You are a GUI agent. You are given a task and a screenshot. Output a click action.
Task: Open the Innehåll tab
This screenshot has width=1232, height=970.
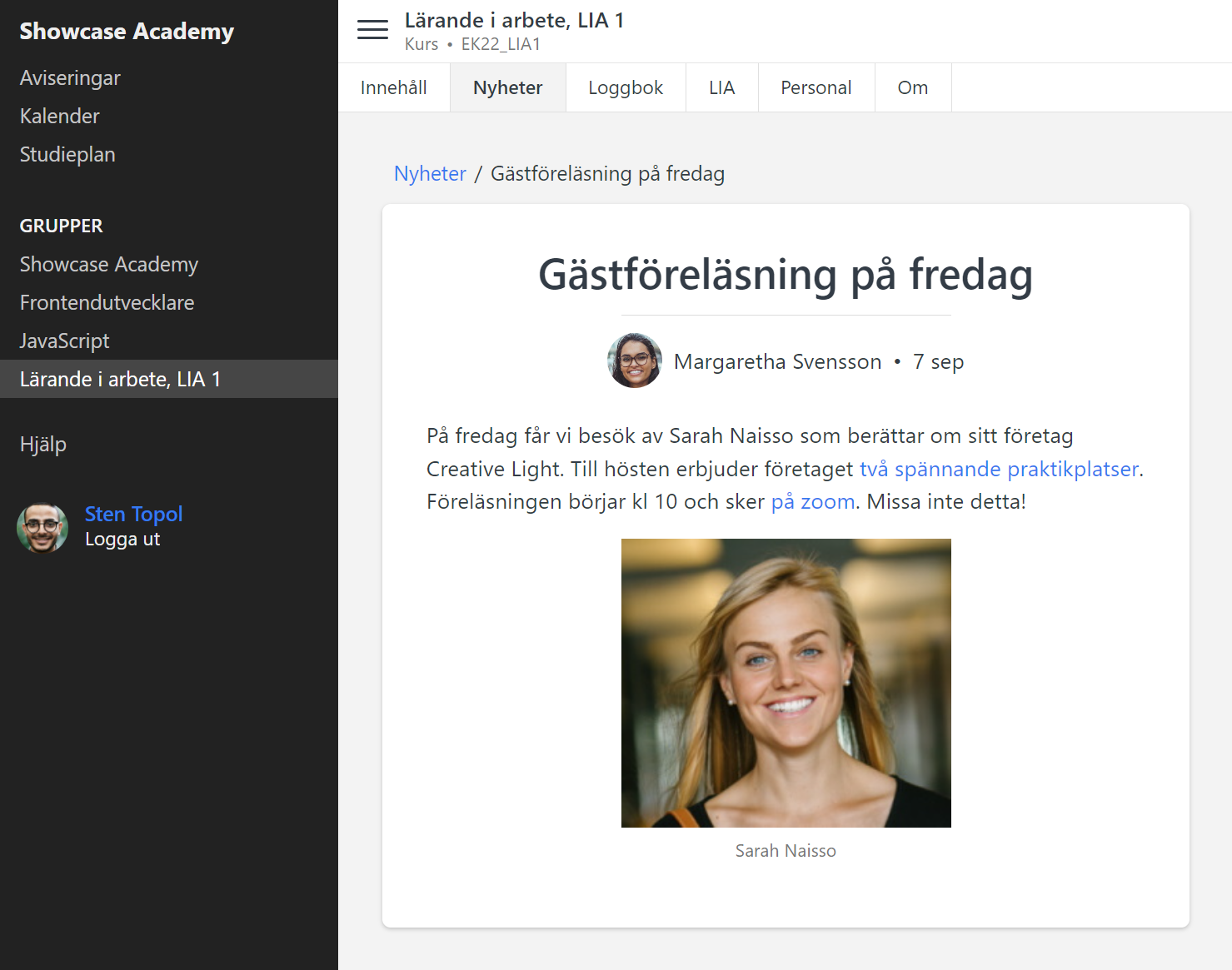point(394,87)
